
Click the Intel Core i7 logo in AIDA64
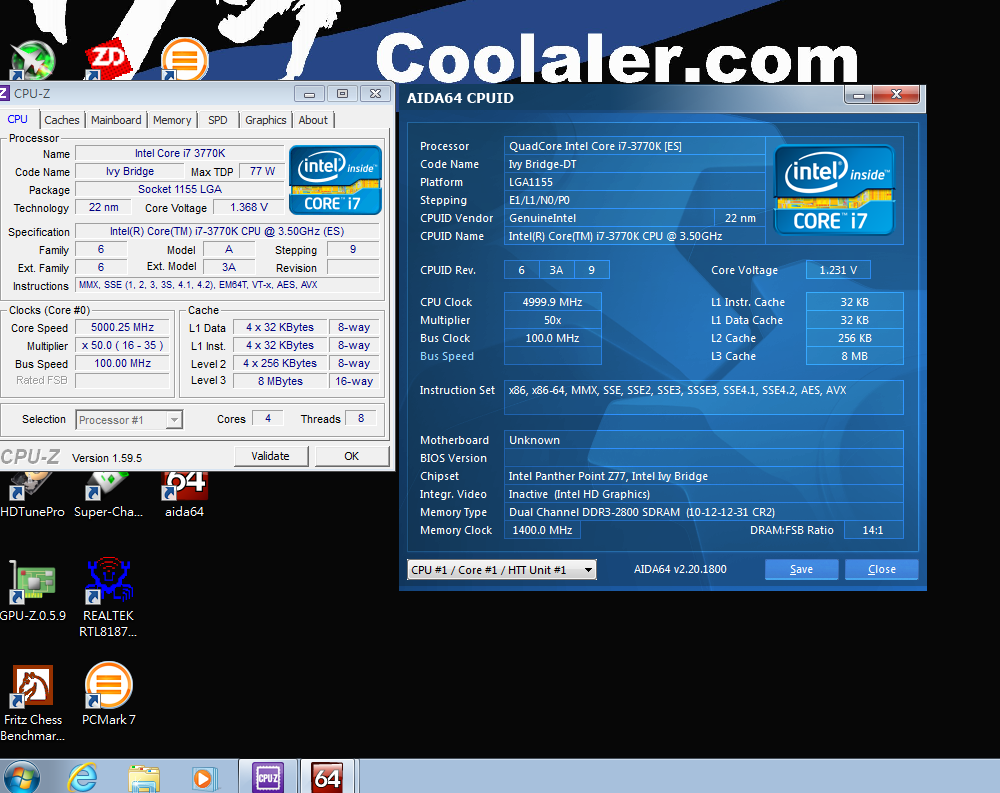[x=834, y=190]
